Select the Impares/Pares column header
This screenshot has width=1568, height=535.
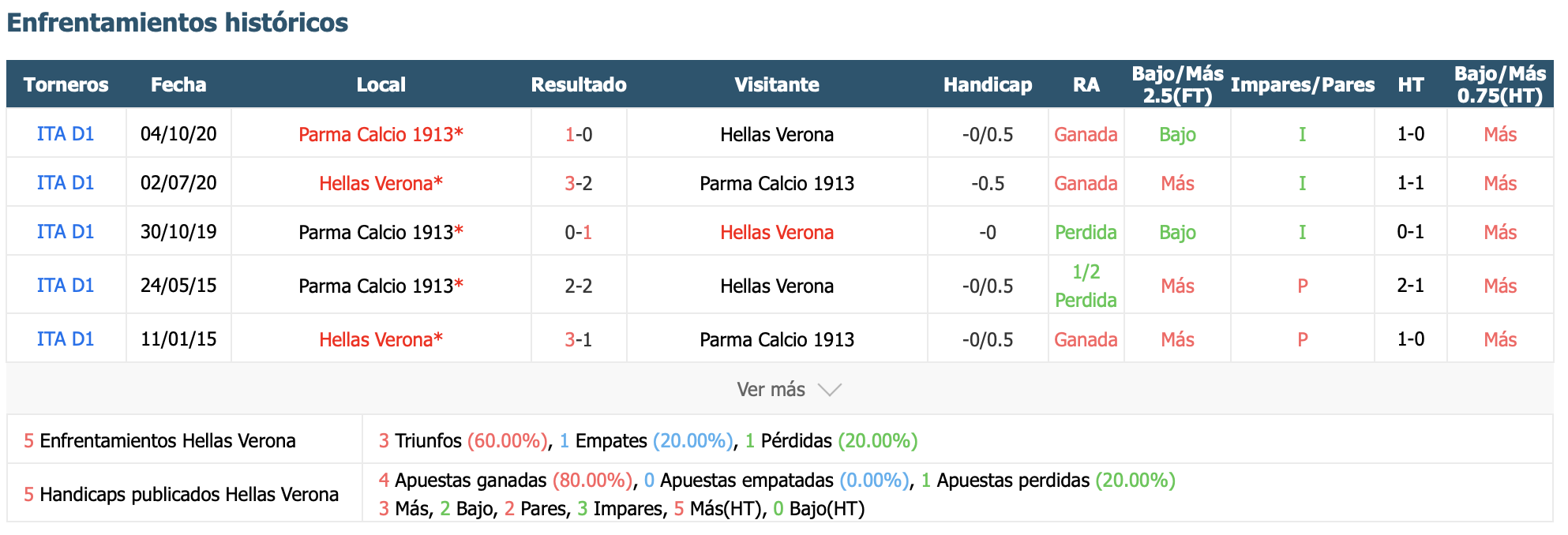click(1303, 84)
